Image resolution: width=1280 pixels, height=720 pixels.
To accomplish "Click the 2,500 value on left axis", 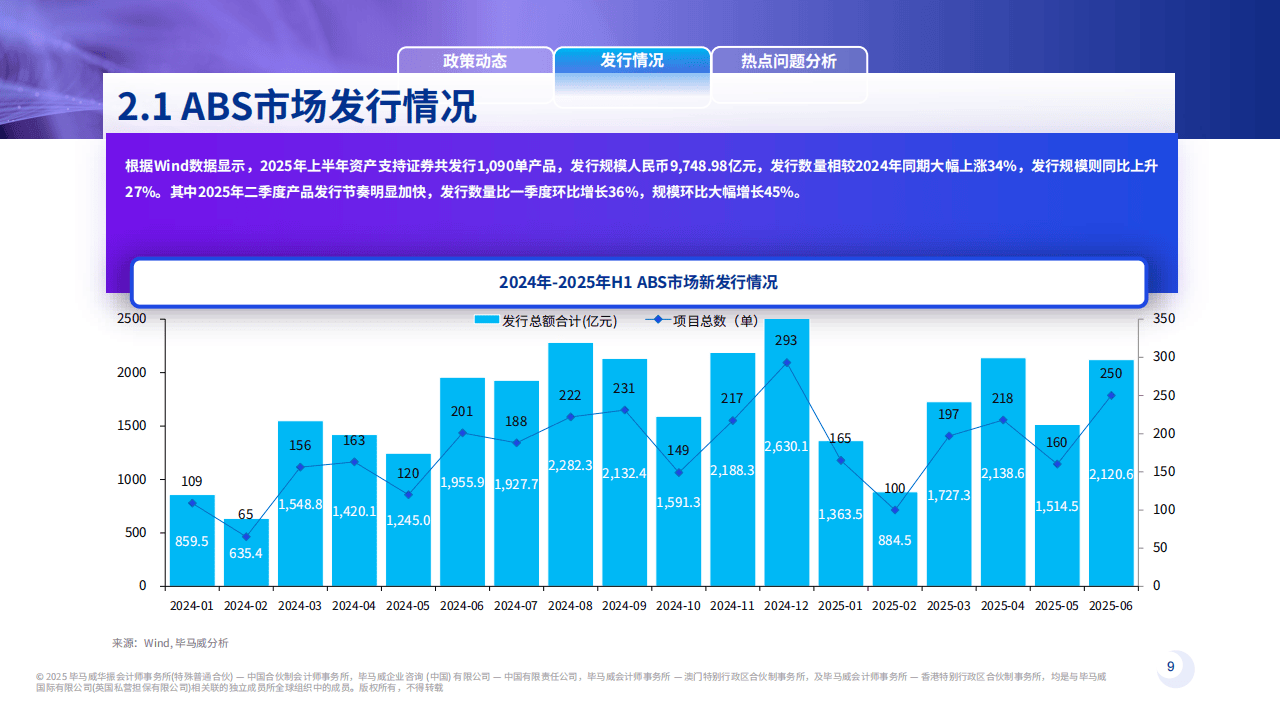I will click(134, 319).
